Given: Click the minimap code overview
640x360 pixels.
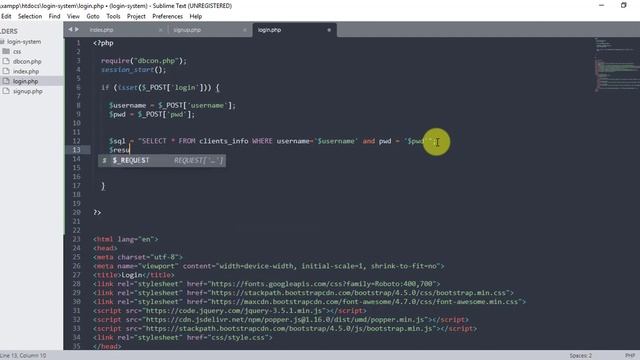Looking at the screenshot, I should (x=616, y=64).
